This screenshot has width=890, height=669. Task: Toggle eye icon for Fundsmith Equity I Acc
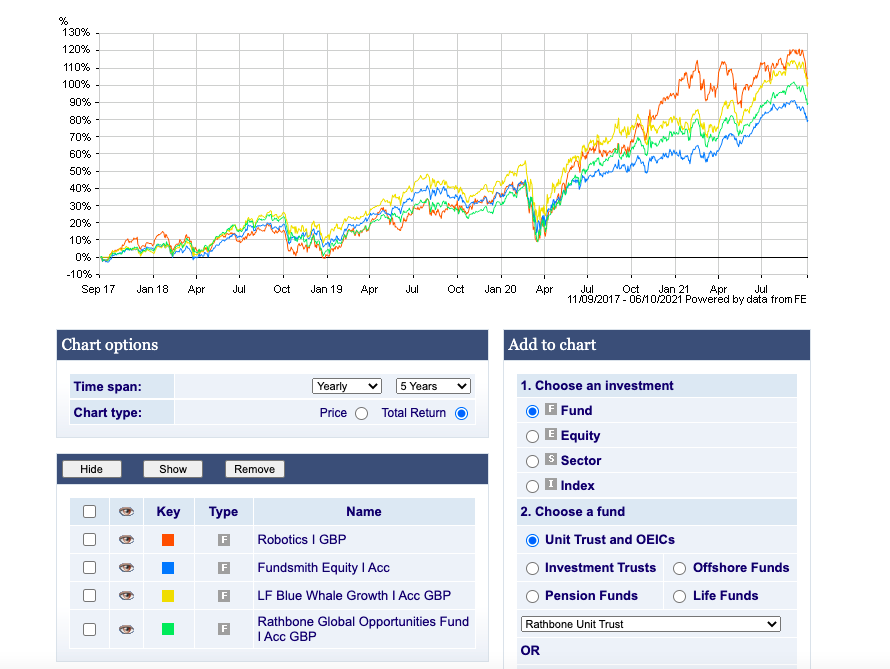coord(126,568)
